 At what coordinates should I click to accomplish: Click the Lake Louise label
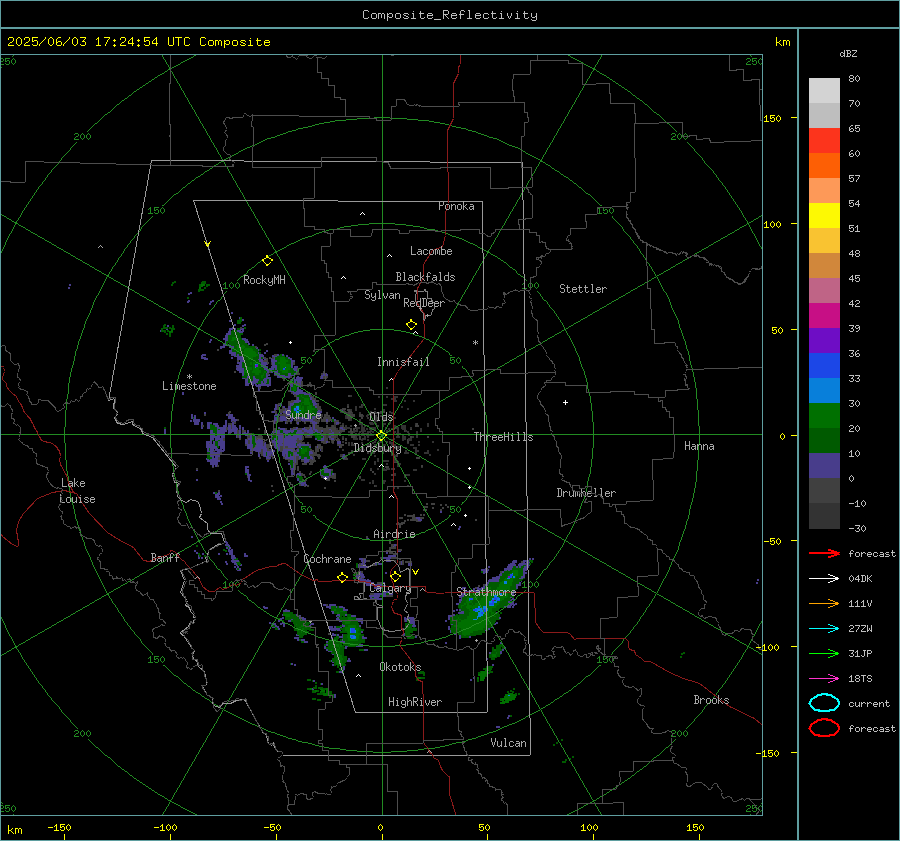(77, 491)
